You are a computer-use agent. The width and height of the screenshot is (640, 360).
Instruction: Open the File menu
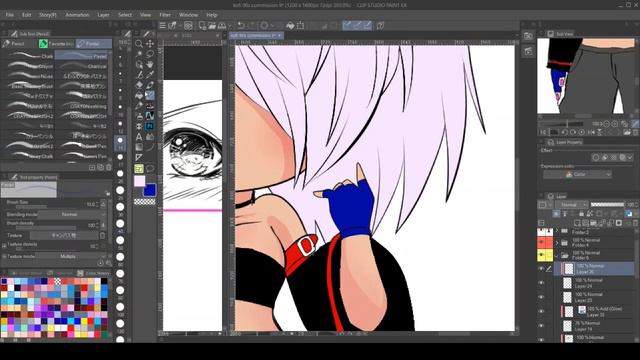[9, 15]
